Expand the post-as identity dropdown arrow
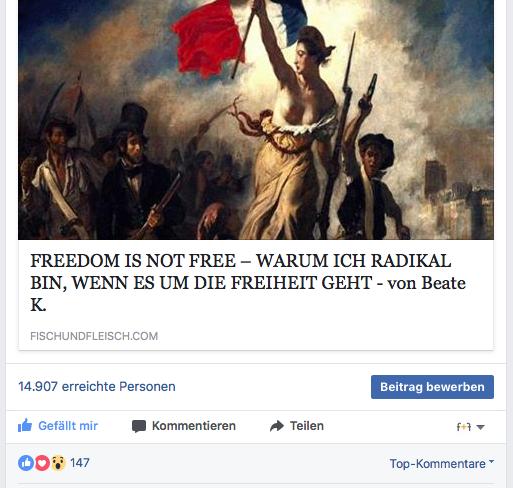This screenshot has height=488, width=513. [480, 427]
